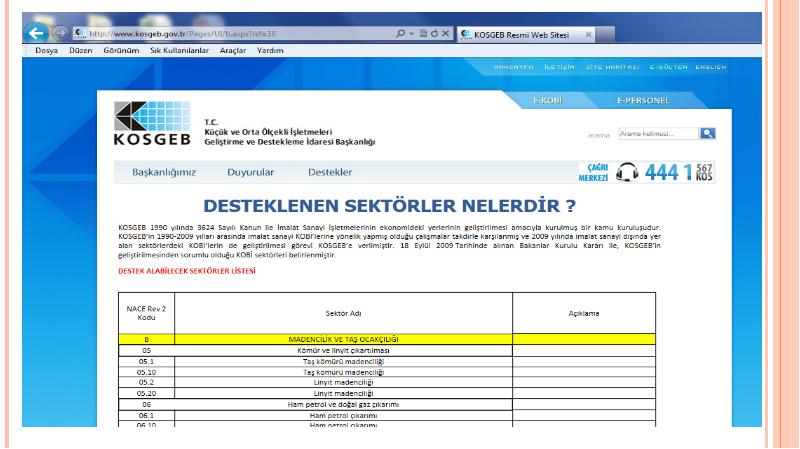The image size is (800, 449).
Task: Click the browser forward arrow button
Action: click(60, 33)
